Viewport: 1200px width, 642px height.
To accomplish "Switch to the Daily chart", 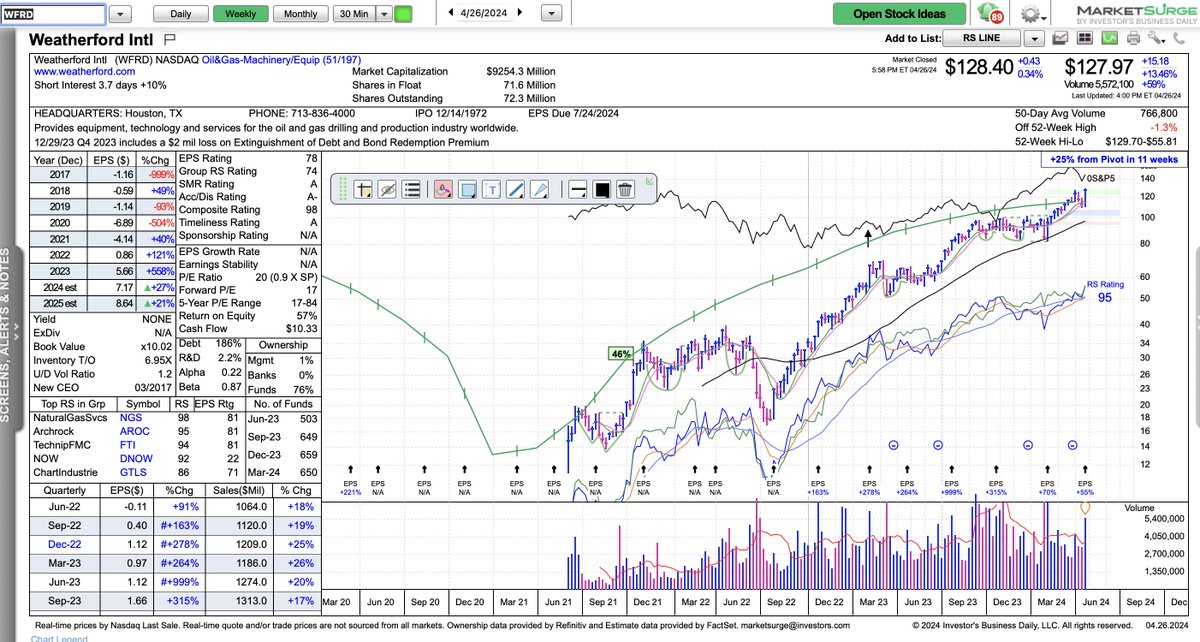I will point(181,14).
